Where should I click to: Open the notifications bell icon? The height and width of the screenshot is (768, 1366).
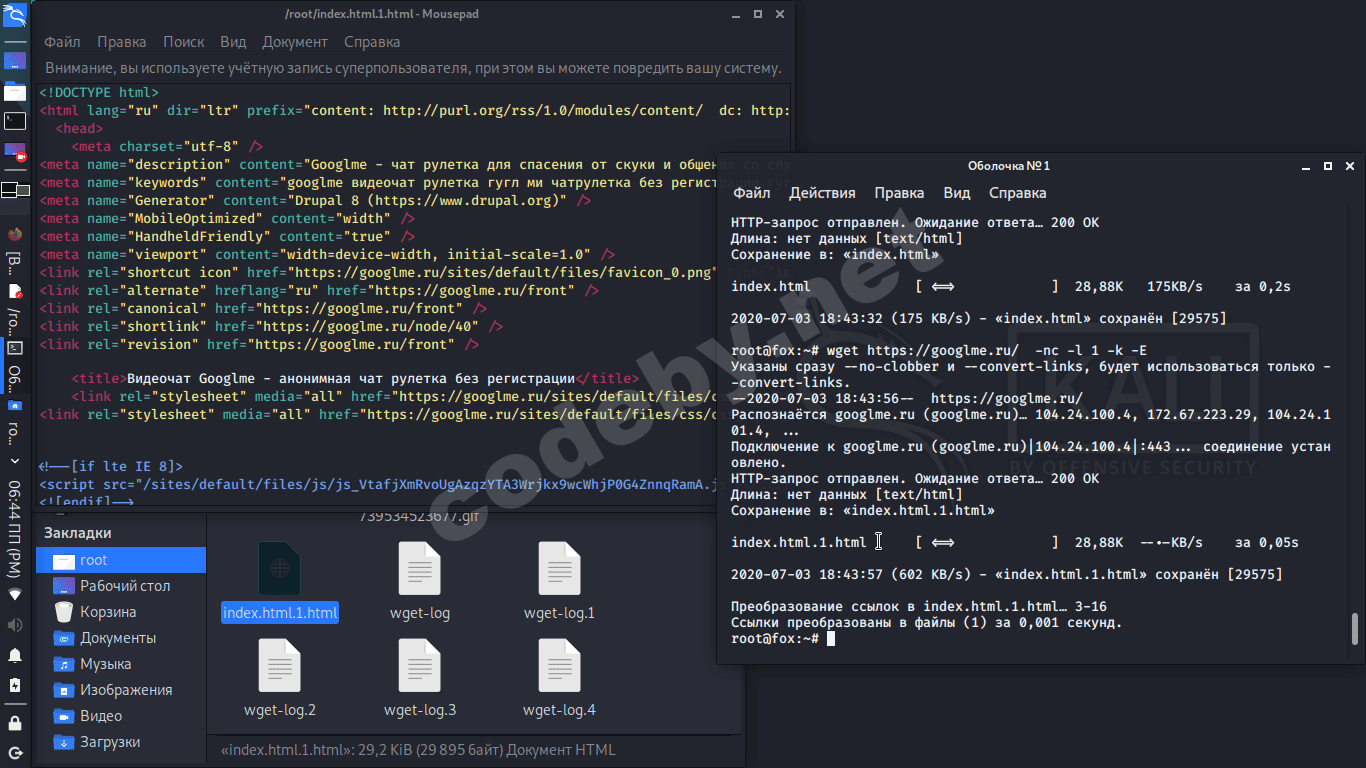[15, 656]
